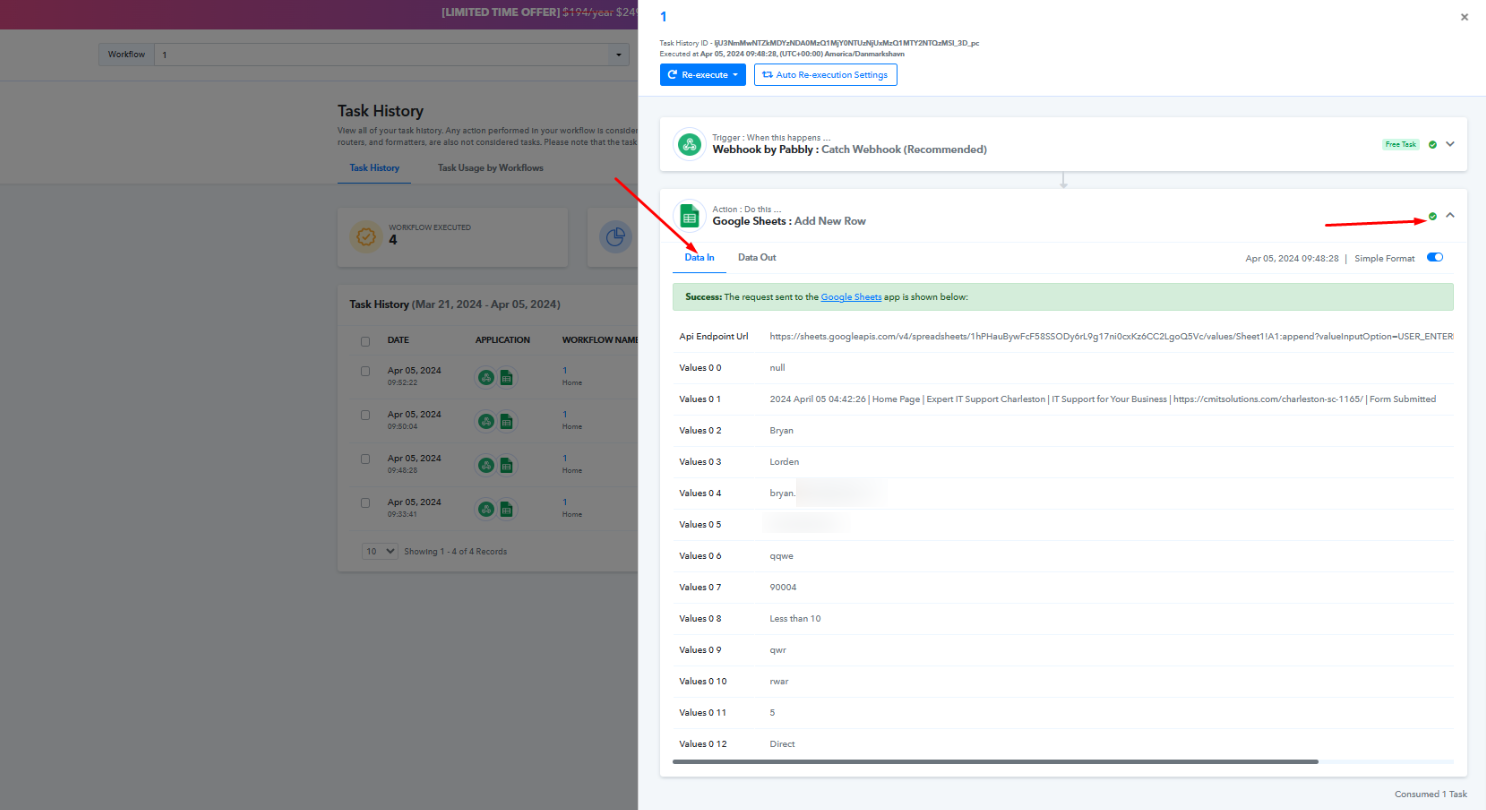This screenshot has width=1486, height=810.
Task: Click the Google Sheets action icon in panel
Action: 689,215
